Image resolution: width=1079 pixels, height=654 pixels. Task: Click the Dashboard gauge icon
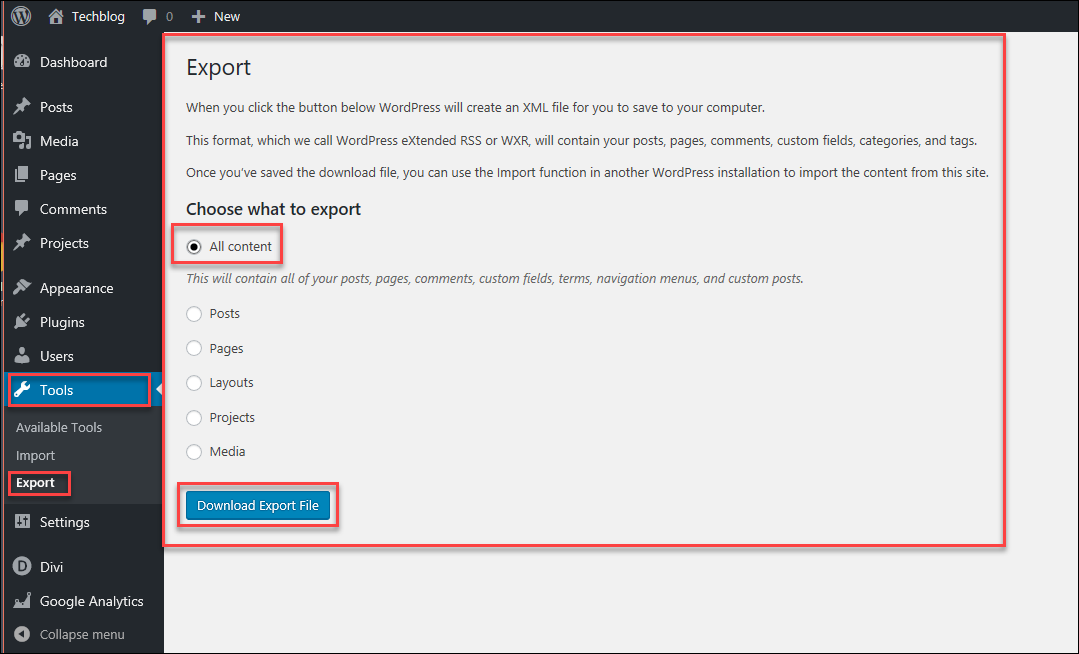[x=22, y=61]
